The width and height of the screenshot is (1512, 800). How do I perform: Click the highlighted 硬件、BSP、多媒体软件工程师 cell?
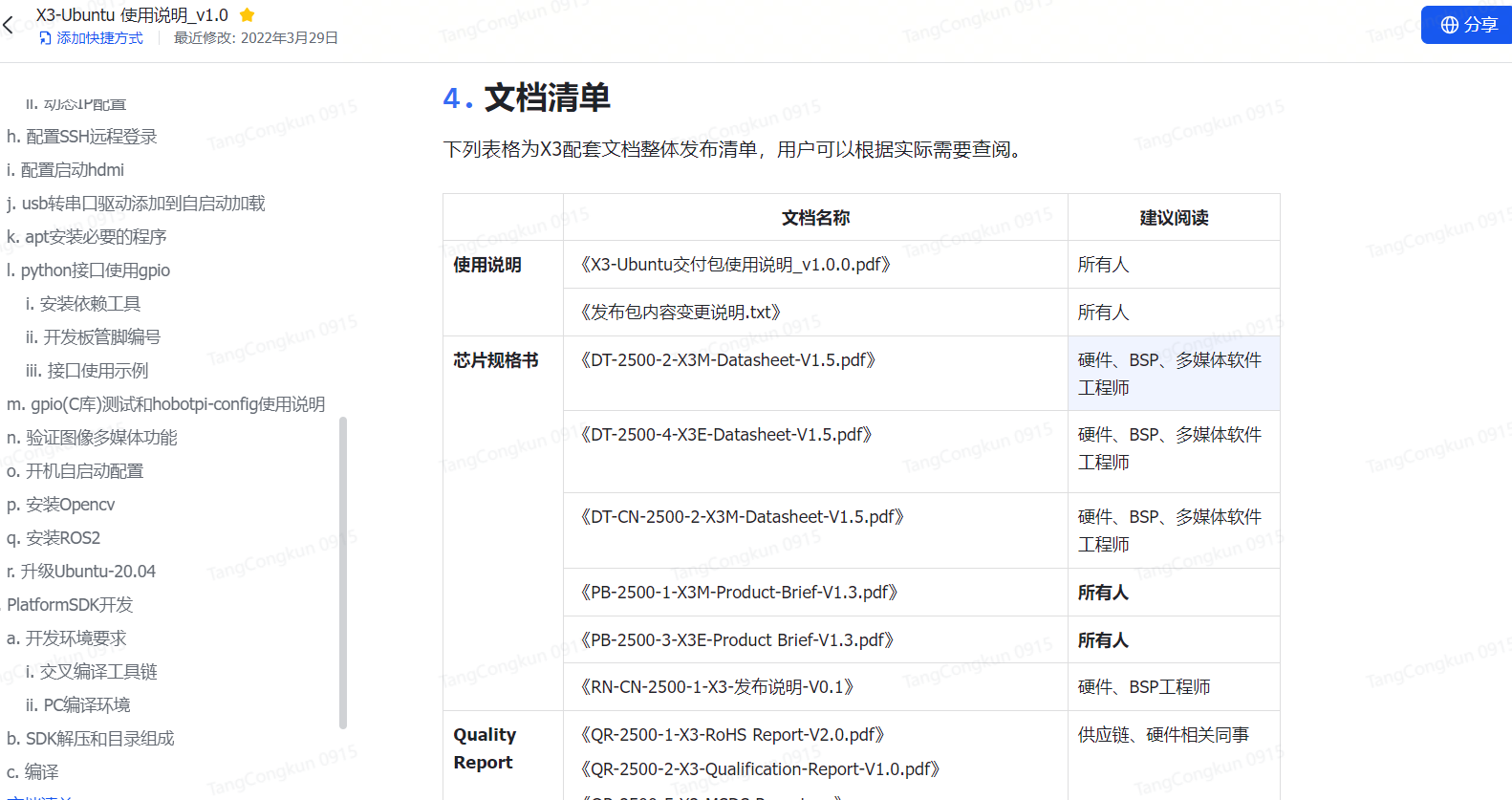click(x=1174, y=374)
